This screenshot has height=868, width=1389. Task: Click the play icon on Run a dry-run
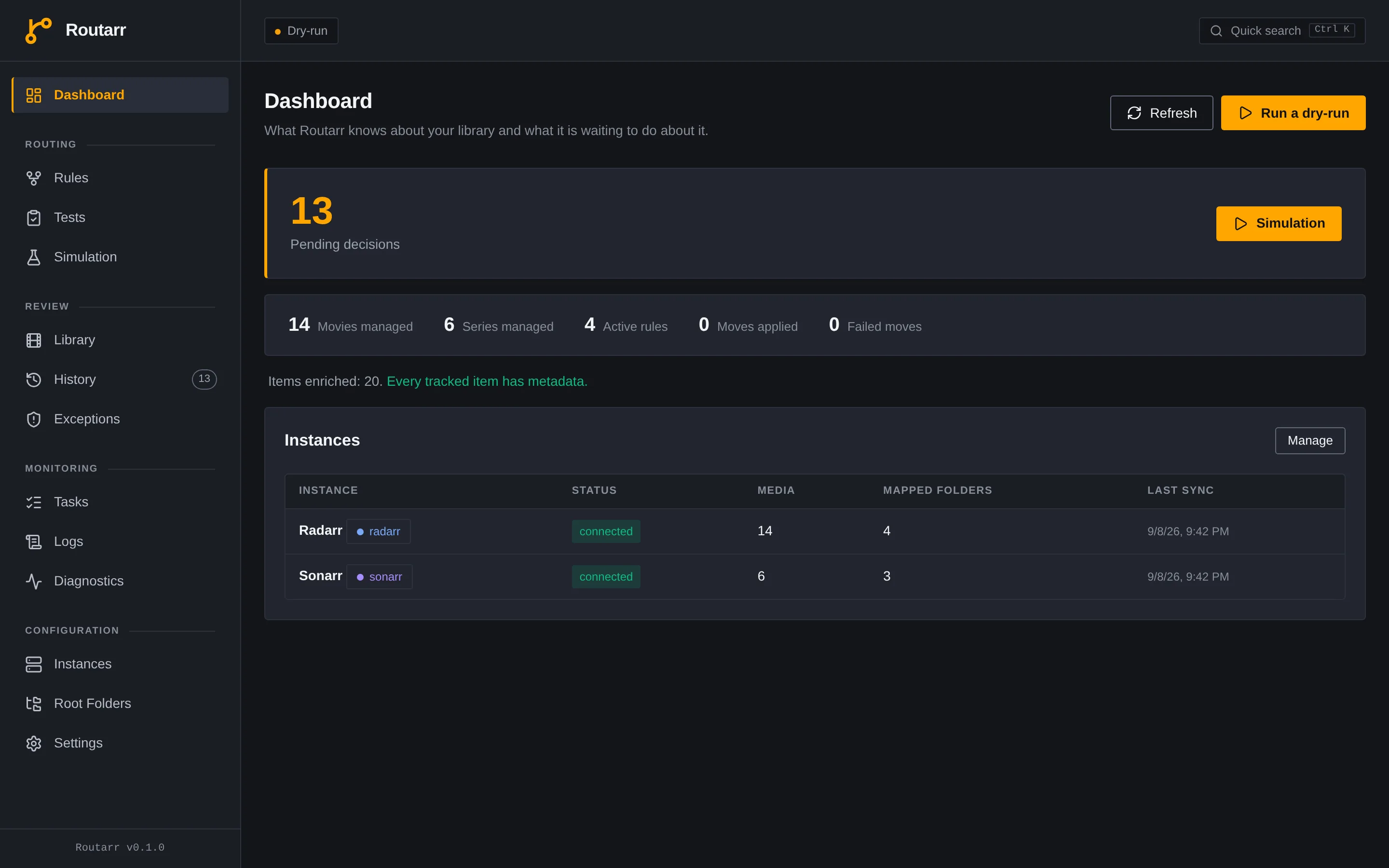tap(1245, 113)
